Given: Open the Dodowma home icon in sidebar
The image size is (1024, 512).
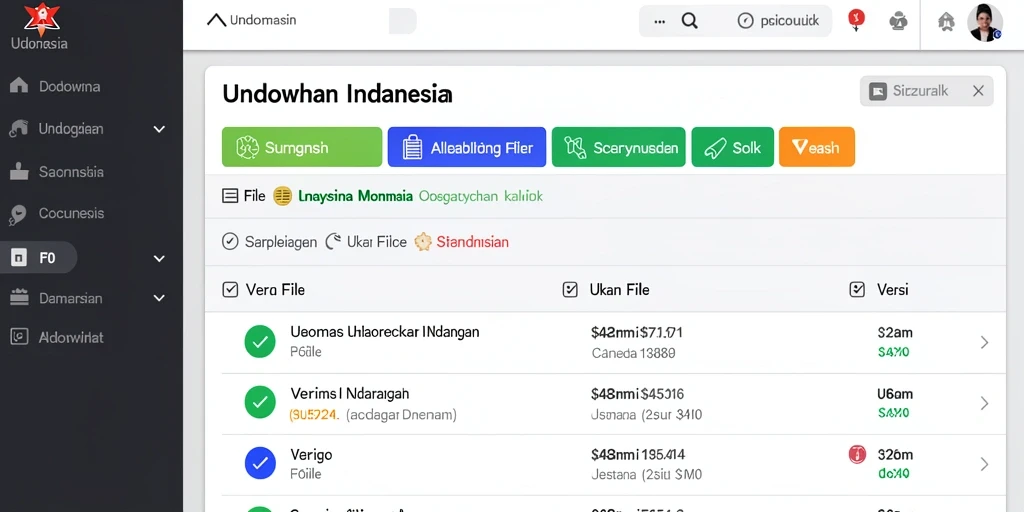Looking at the screenshot, I should 19,86.
